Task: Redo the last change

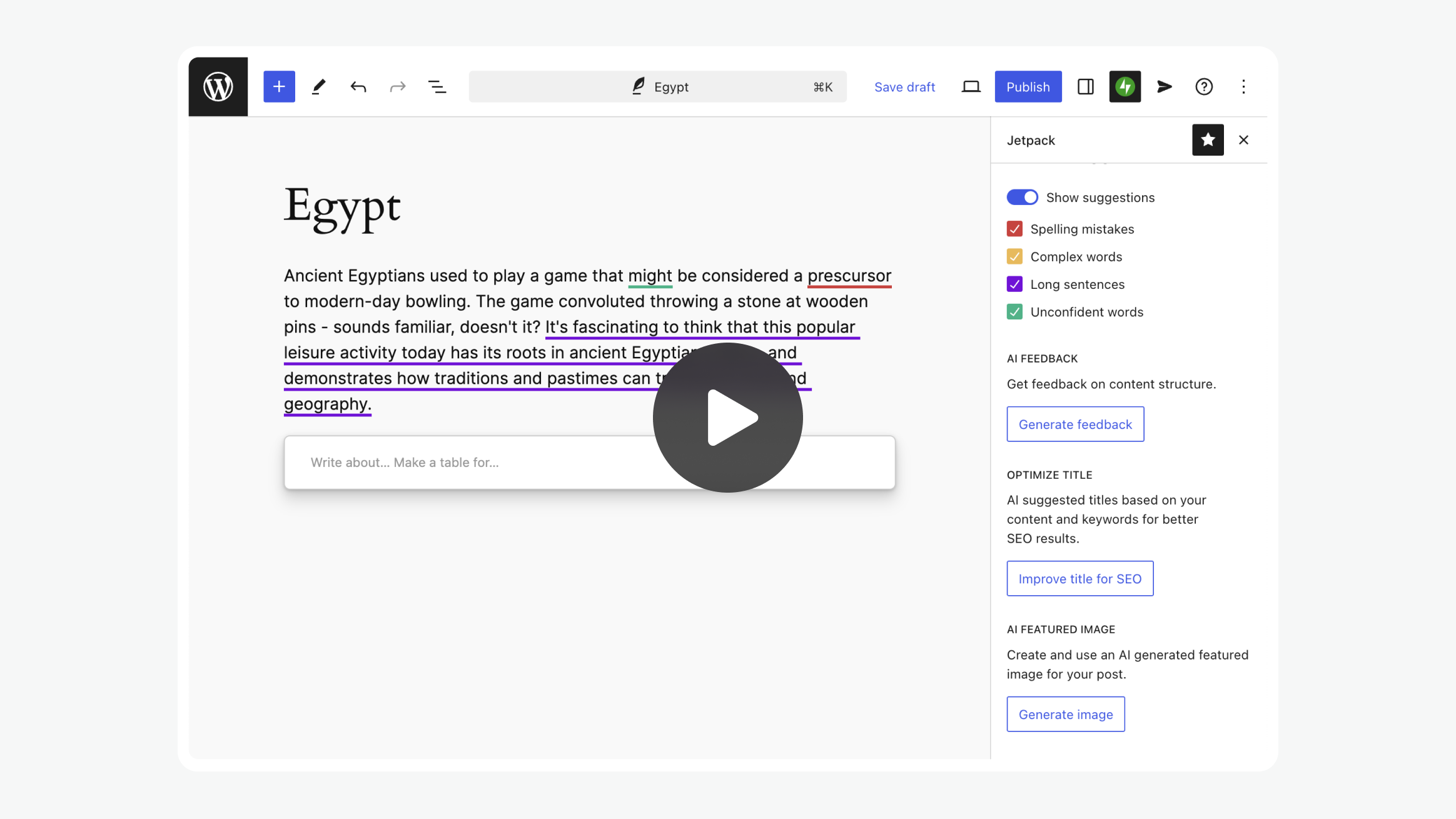Action: pyautogui.click(x=398, y=86)
